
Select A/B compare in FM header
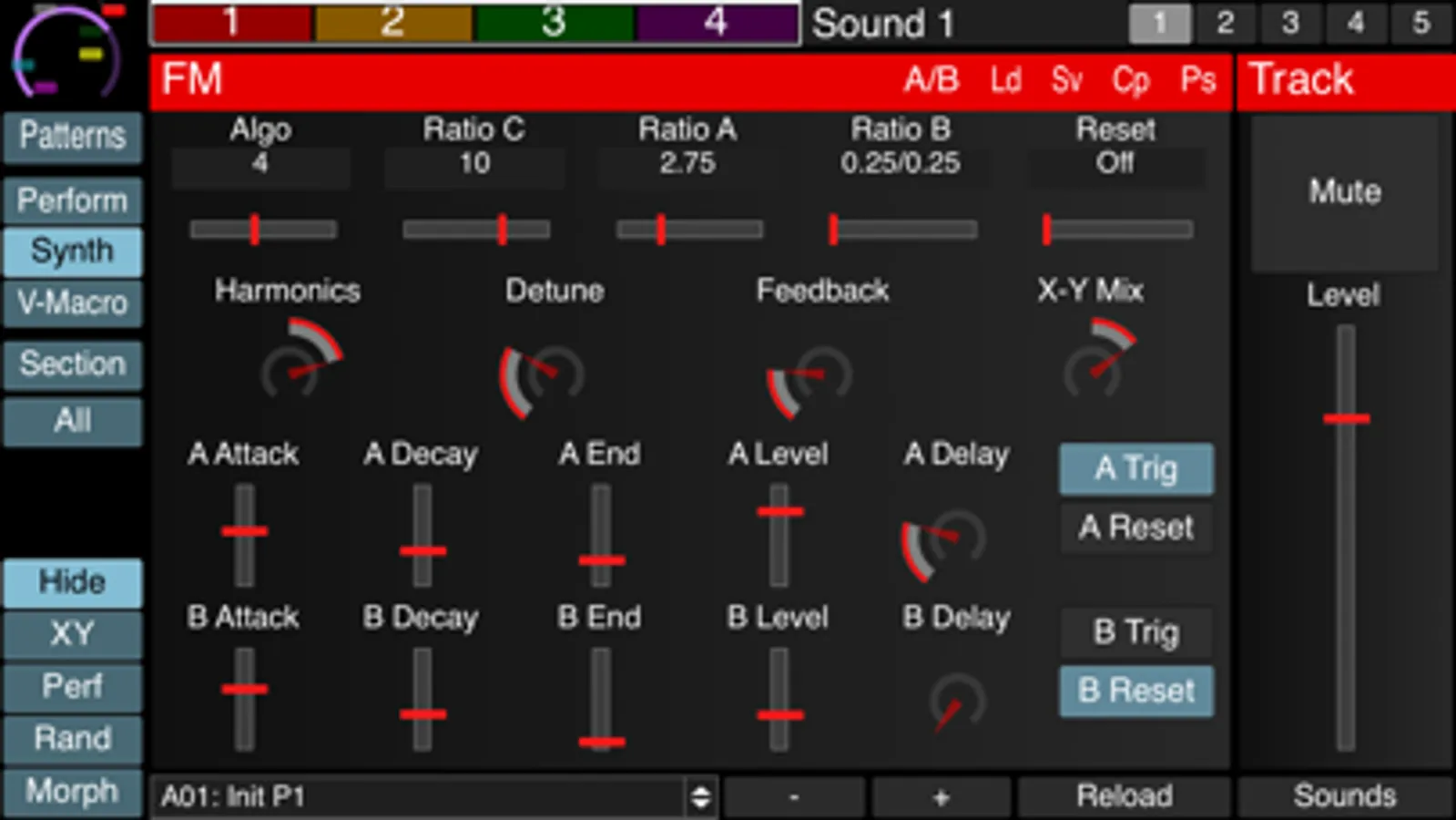coord(931,80)
